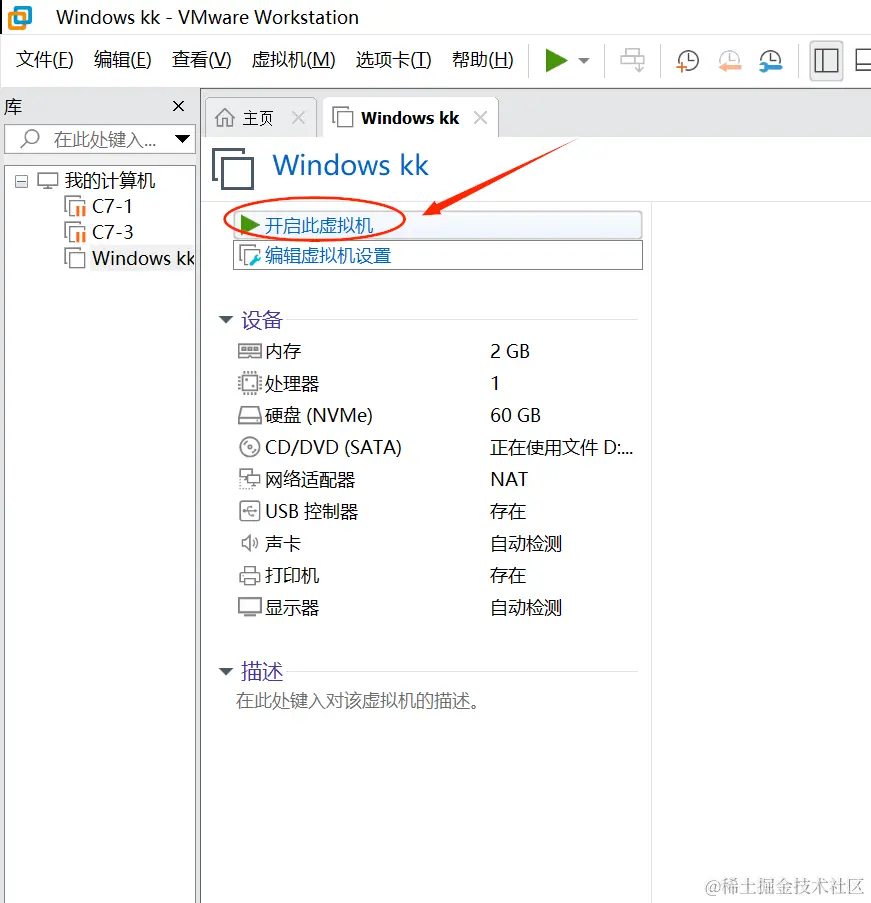871x903 pixels.
Task: Click the 60 GB disk size value
Action: [516, 415]
